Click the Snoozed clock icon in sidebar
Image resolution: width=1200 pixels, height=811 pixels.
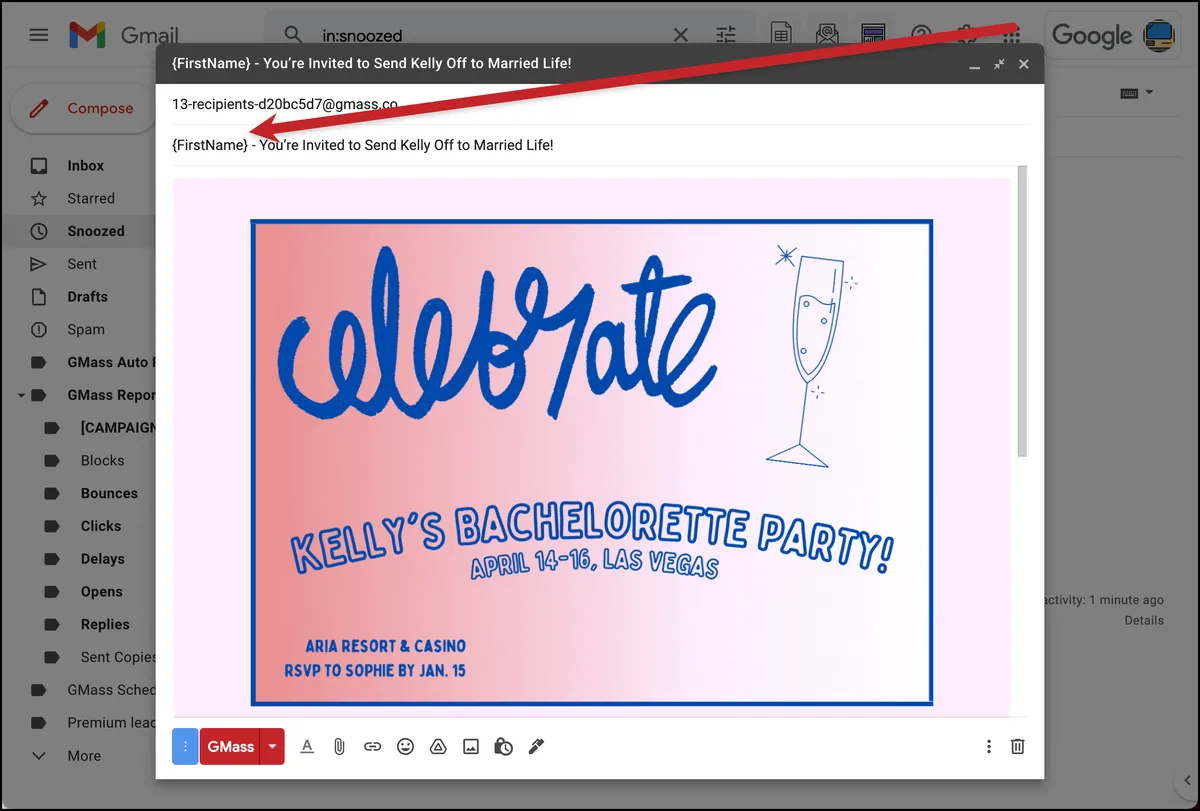(x=39, y=231)
